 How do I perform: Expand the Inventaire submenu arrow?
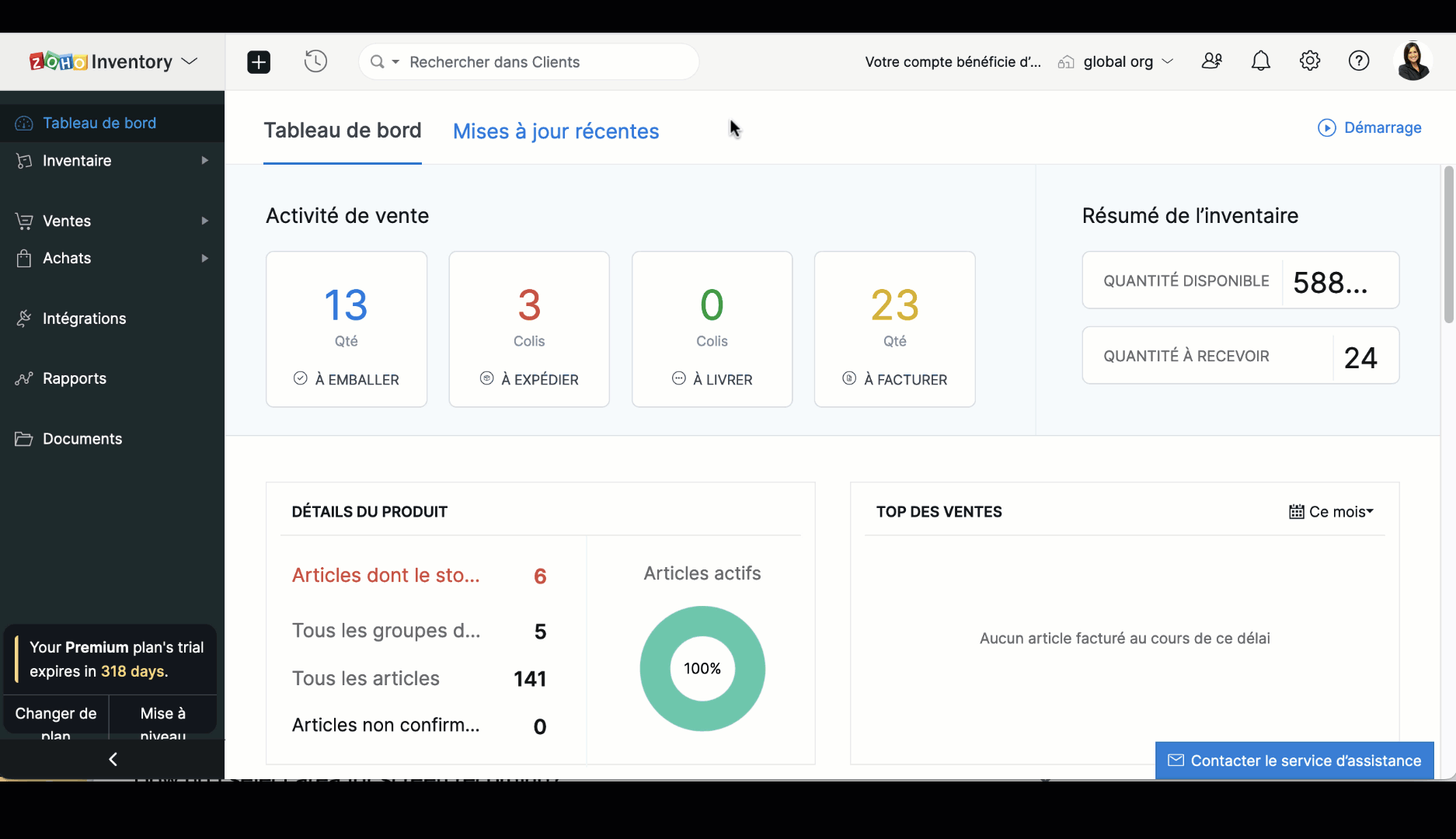coord(205,161)
